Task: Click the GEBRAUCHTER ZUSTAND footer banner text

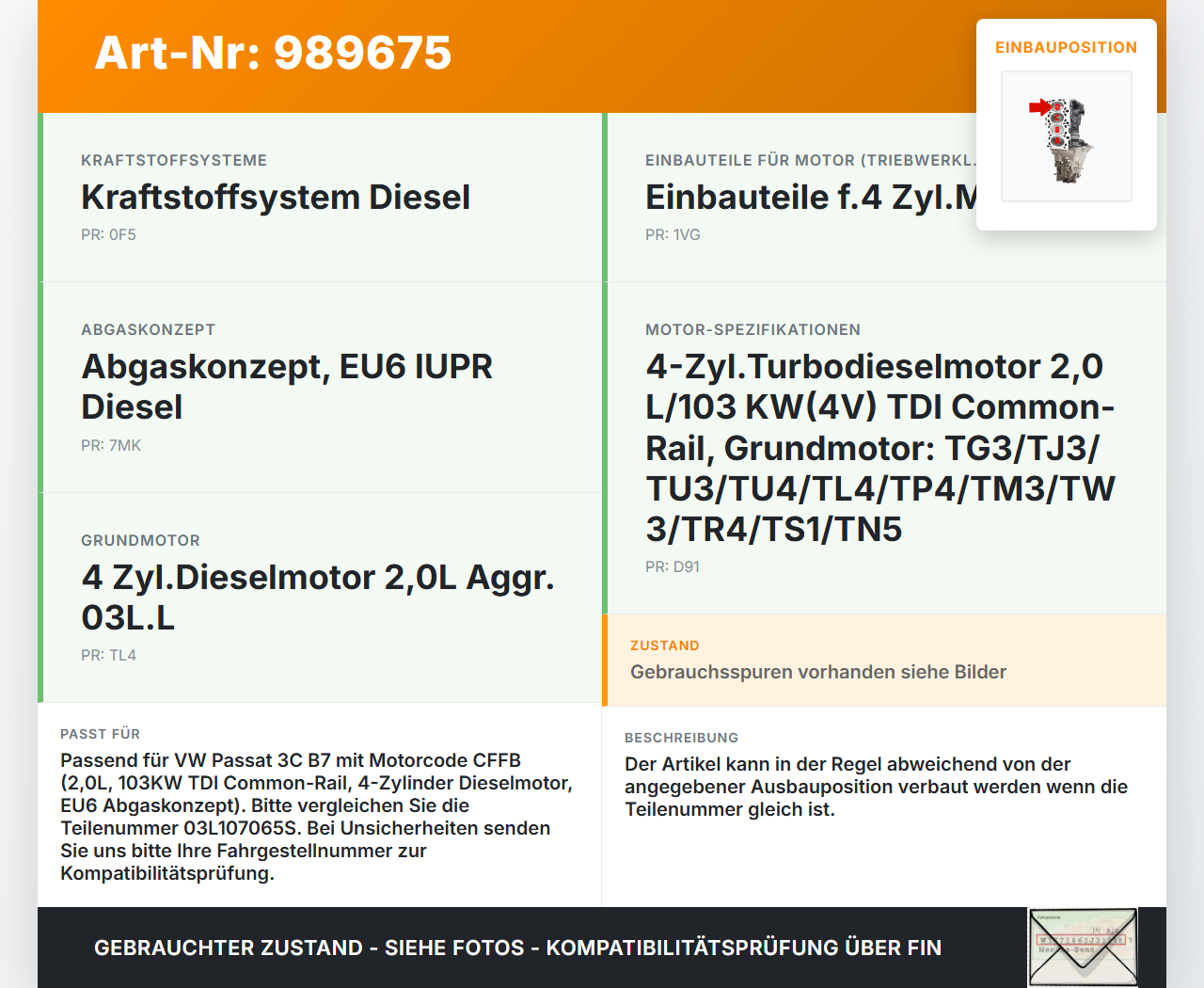Action: click(517, 948)
